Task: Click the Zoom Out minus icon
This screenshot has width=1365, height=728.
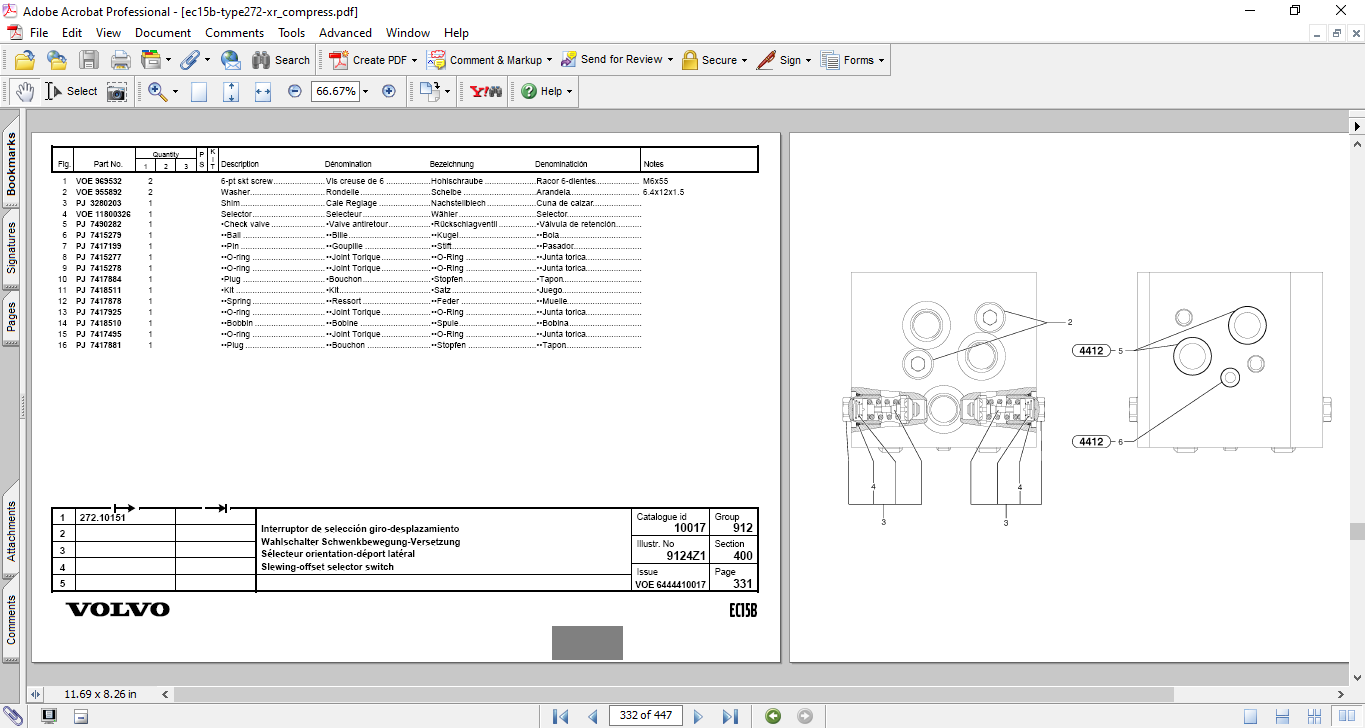Action: click(x=295, y=91)
